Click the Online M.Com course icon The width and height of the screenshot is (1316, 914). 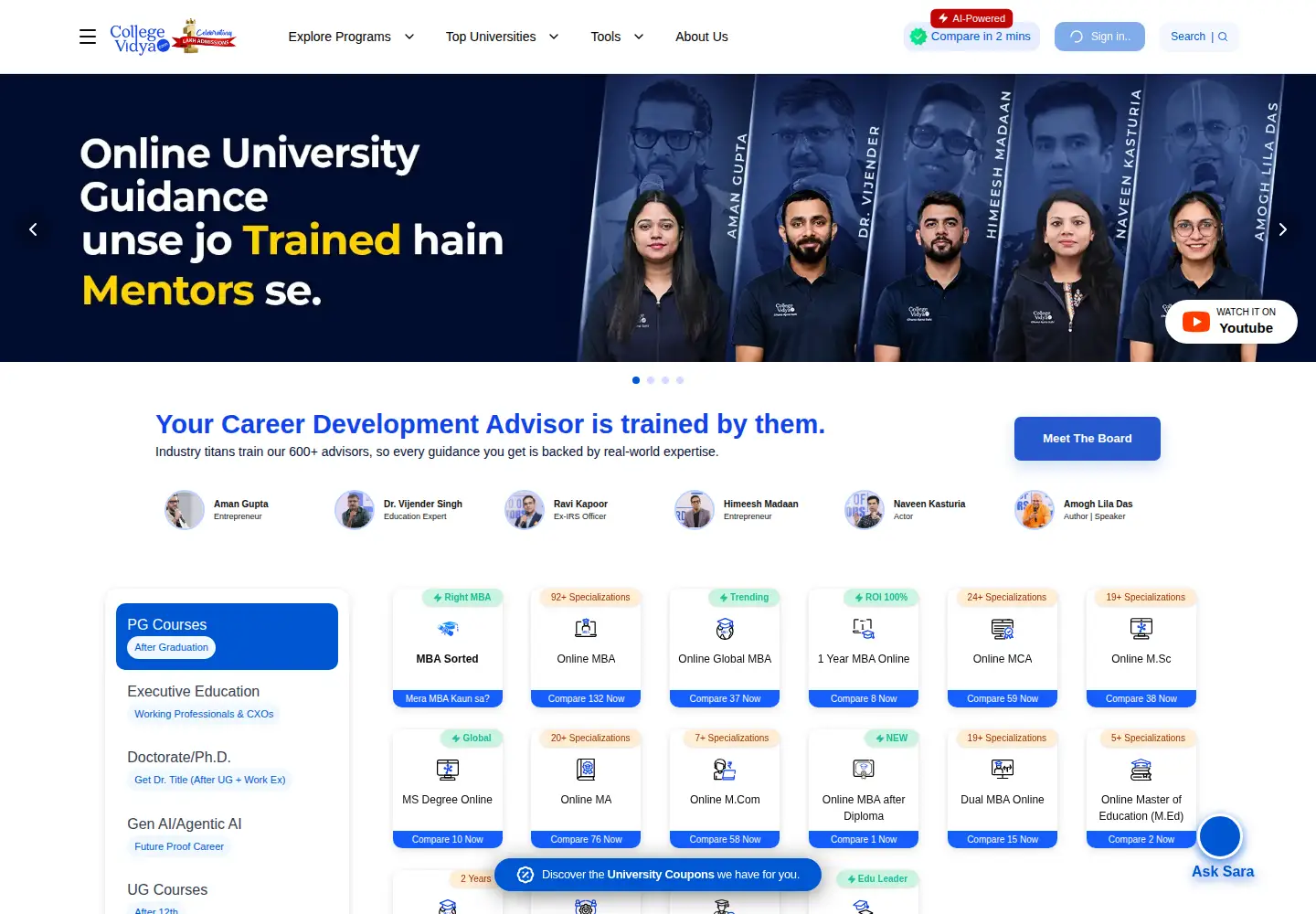coord(725,770)
